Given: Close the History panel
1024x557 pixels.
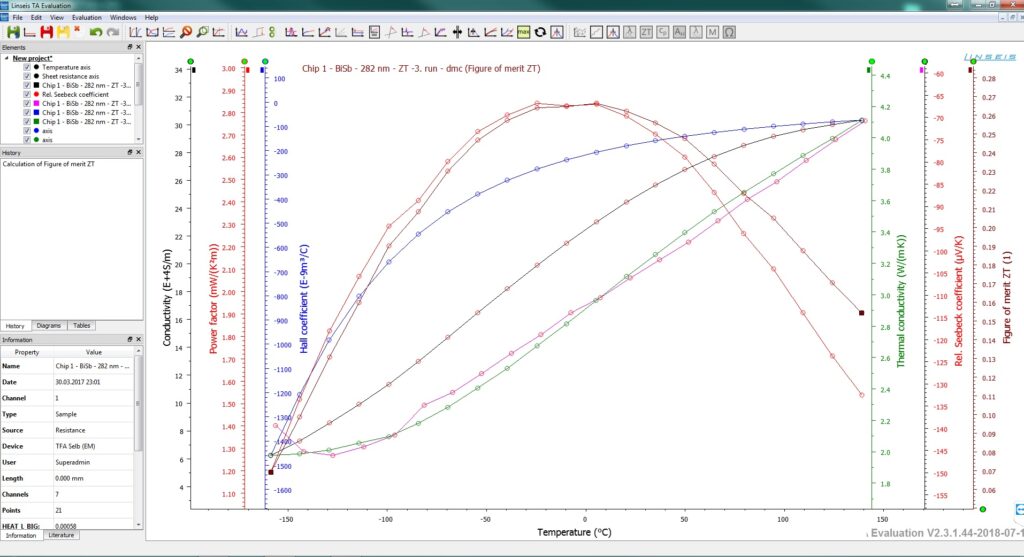Looking at the screenshot, I should coord(138,152).
